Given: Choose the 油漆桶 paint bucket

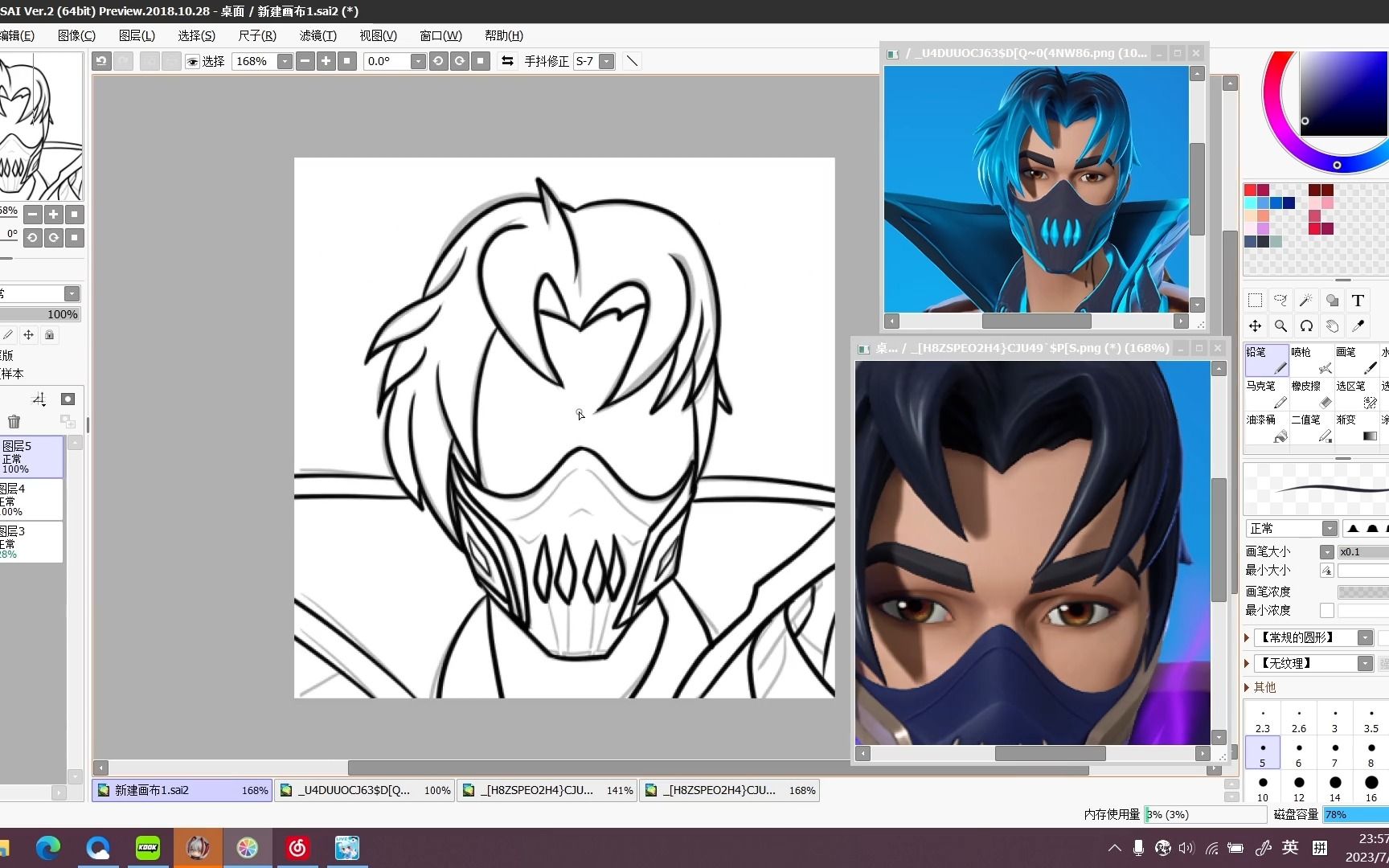Looking at the screenshot, I should pos(1267,428).
